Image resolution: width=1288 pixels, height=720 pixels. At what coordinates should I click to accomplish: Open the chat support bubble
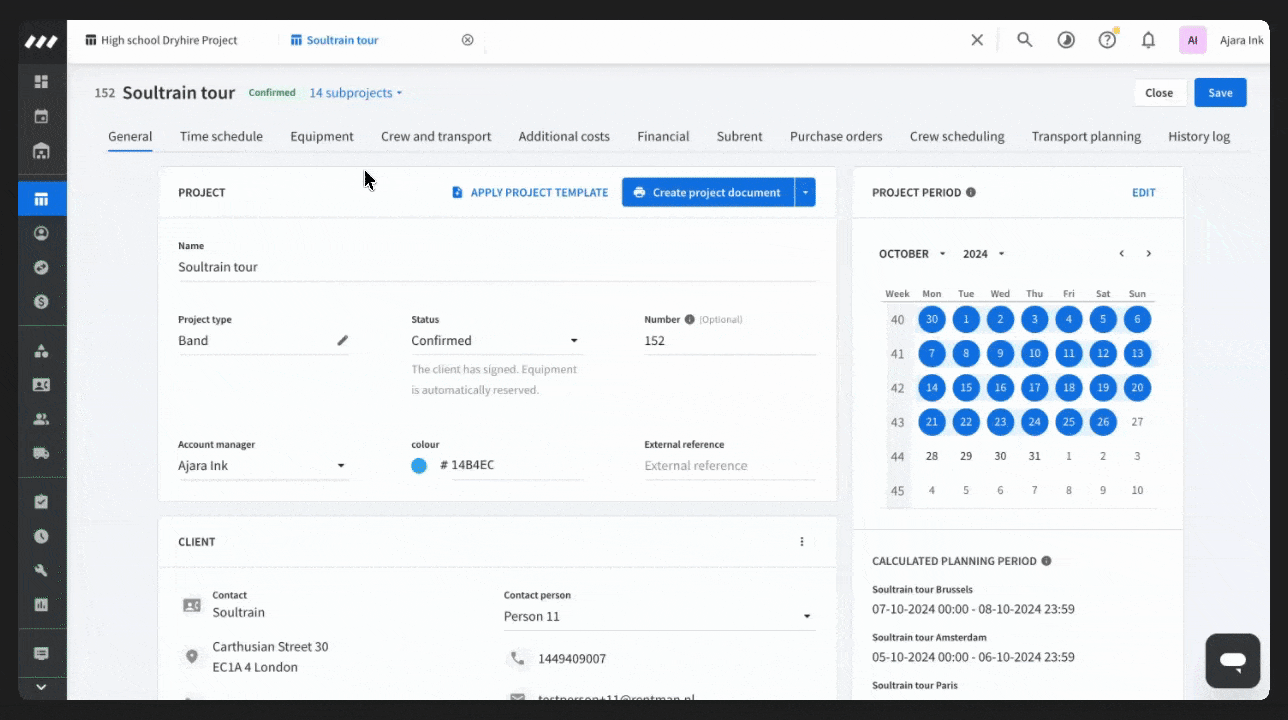pyautogui.click(x=1232, y=661)
